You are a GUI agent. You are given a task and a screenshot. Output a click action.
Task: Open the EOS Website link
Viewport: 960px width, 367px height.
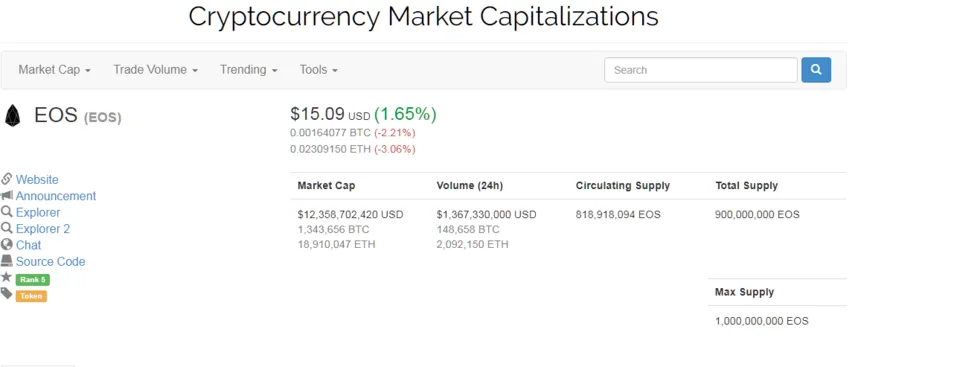click(37, 180)
